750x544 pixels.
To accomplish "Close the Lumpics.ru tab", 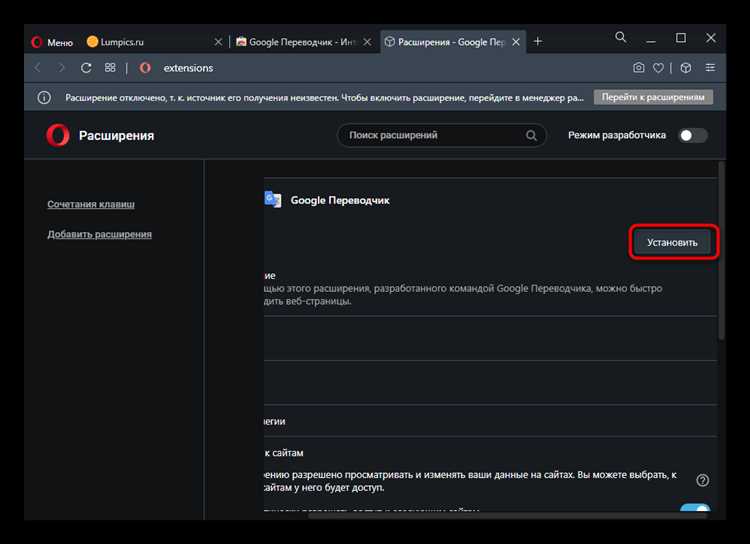I will [x=218, y=42].
